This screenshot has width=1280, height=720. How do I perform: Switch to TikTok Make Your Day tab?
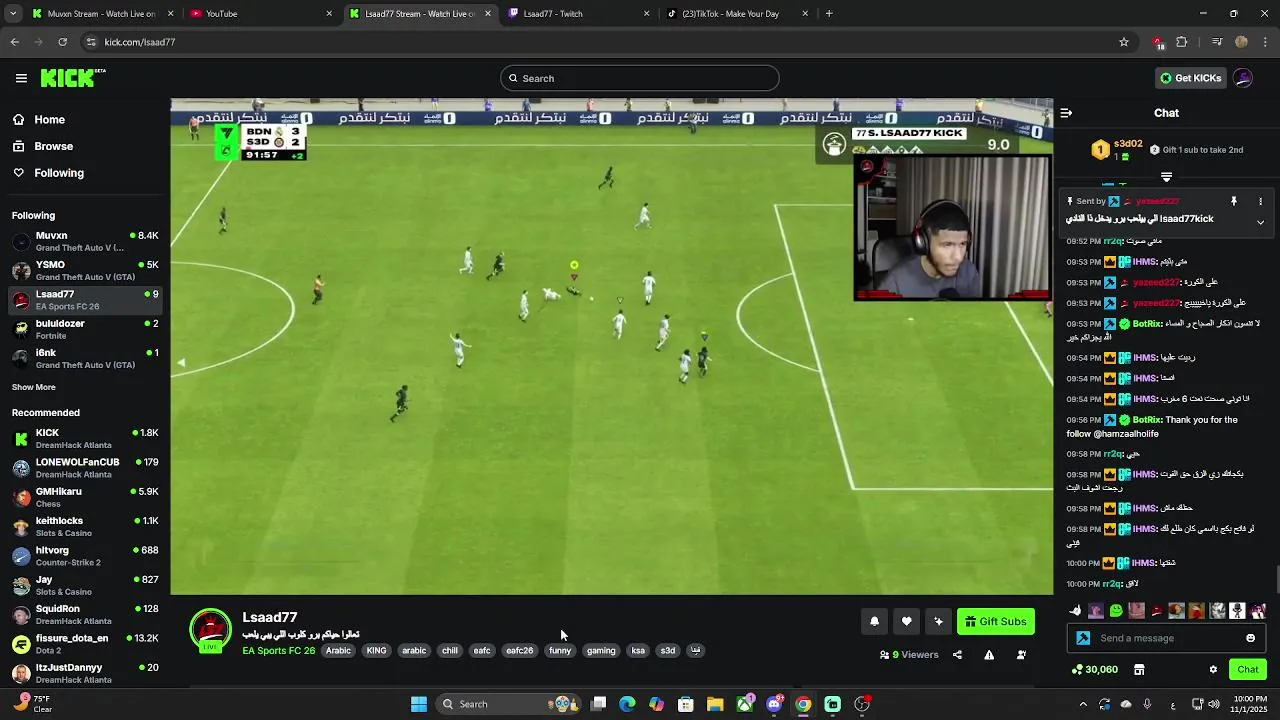point(737,14)
